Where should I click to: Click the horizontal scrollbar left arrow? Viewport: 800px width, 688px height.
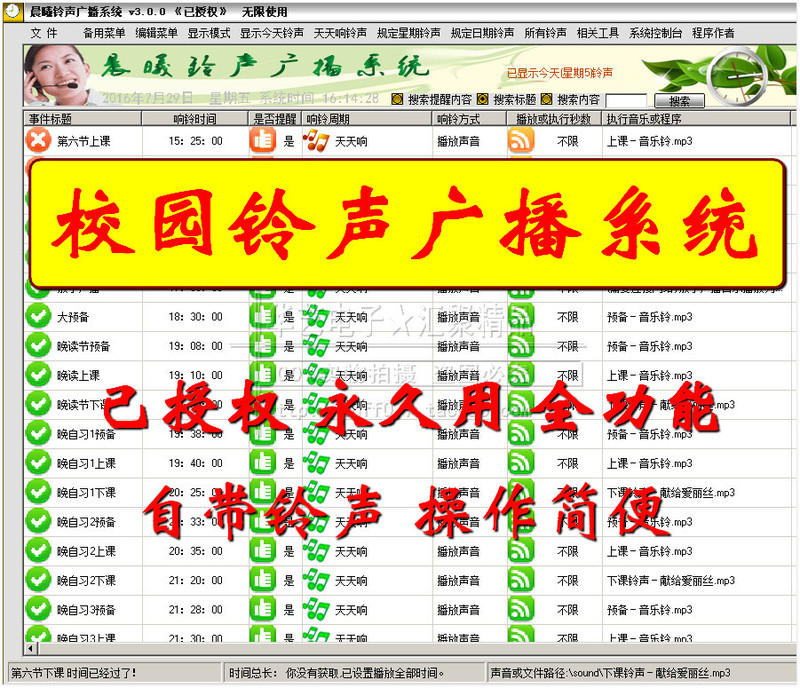pos(31,649)
